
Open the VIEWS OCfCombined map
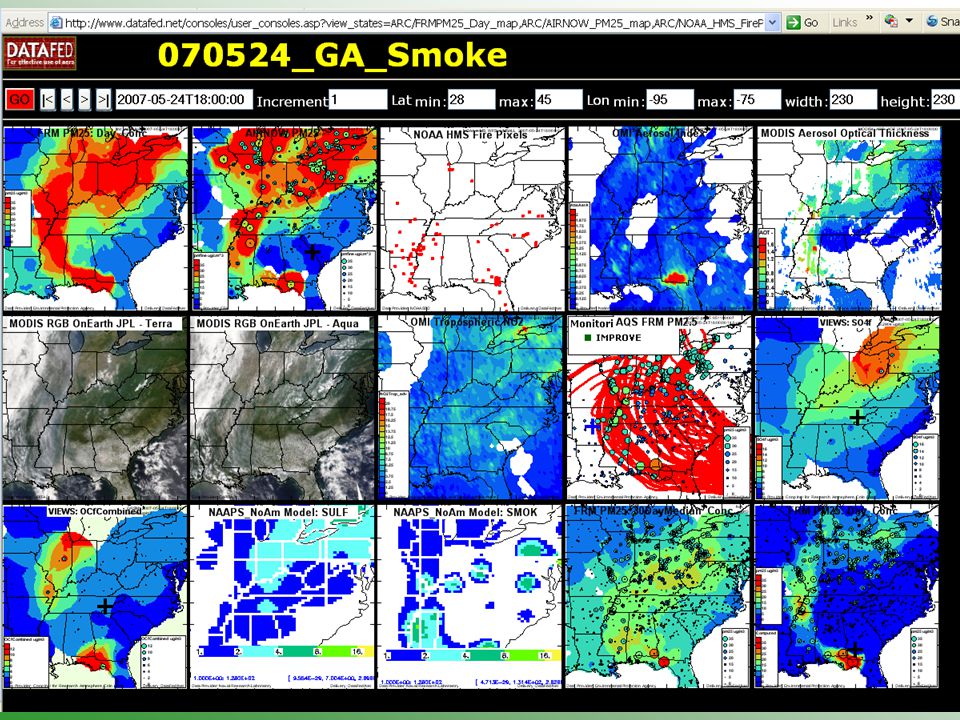pos(96,597)
